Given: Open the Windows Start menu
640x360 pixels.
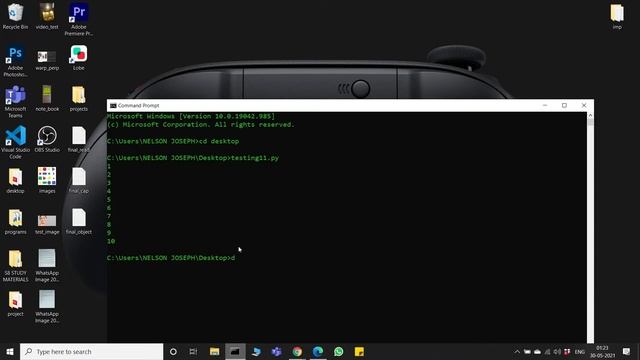Looking at the screenshot, I should [x=10, y=351].
